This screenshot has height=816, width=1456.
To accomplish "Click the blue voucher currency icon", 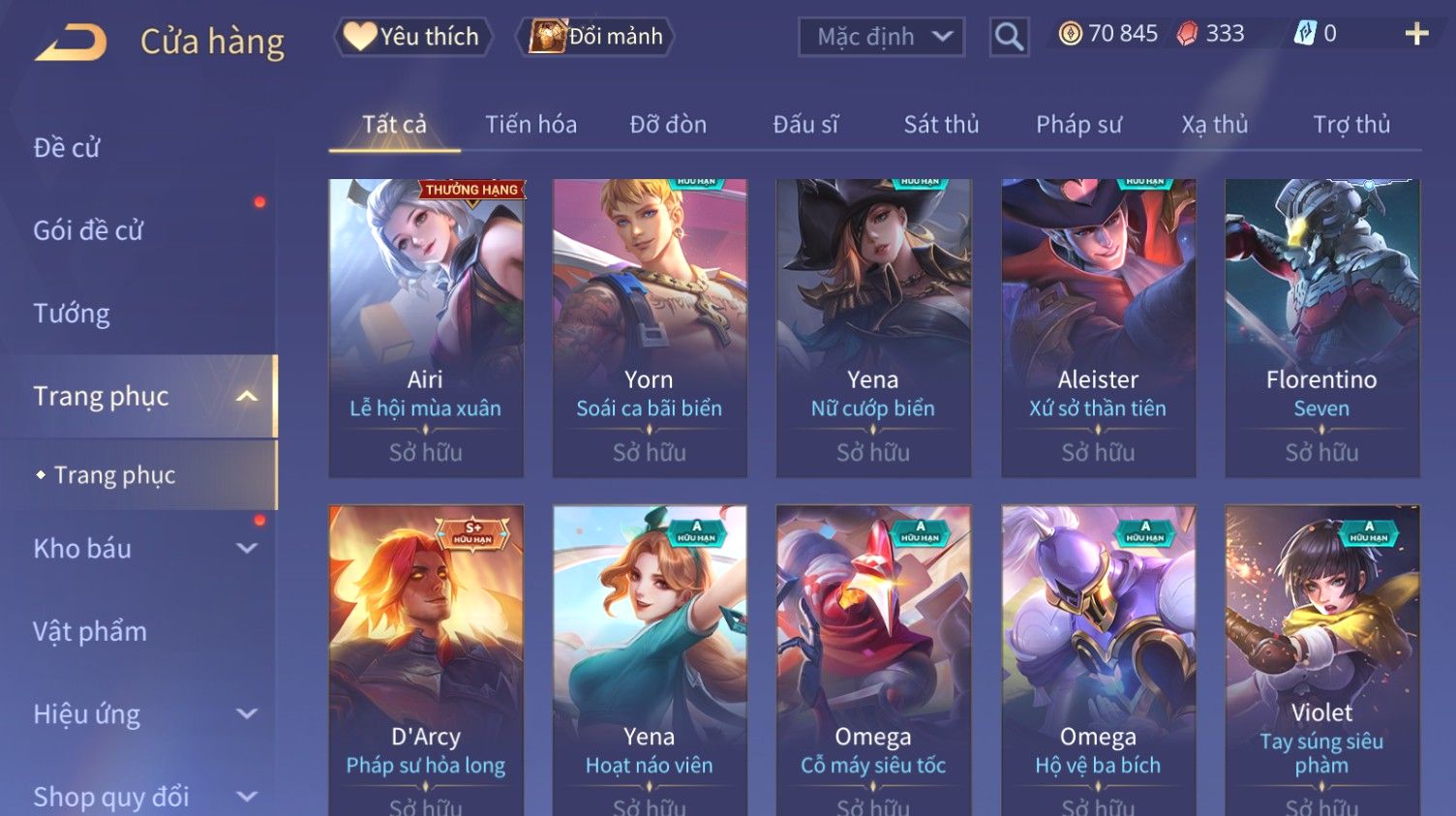I will click(1305, 34).
